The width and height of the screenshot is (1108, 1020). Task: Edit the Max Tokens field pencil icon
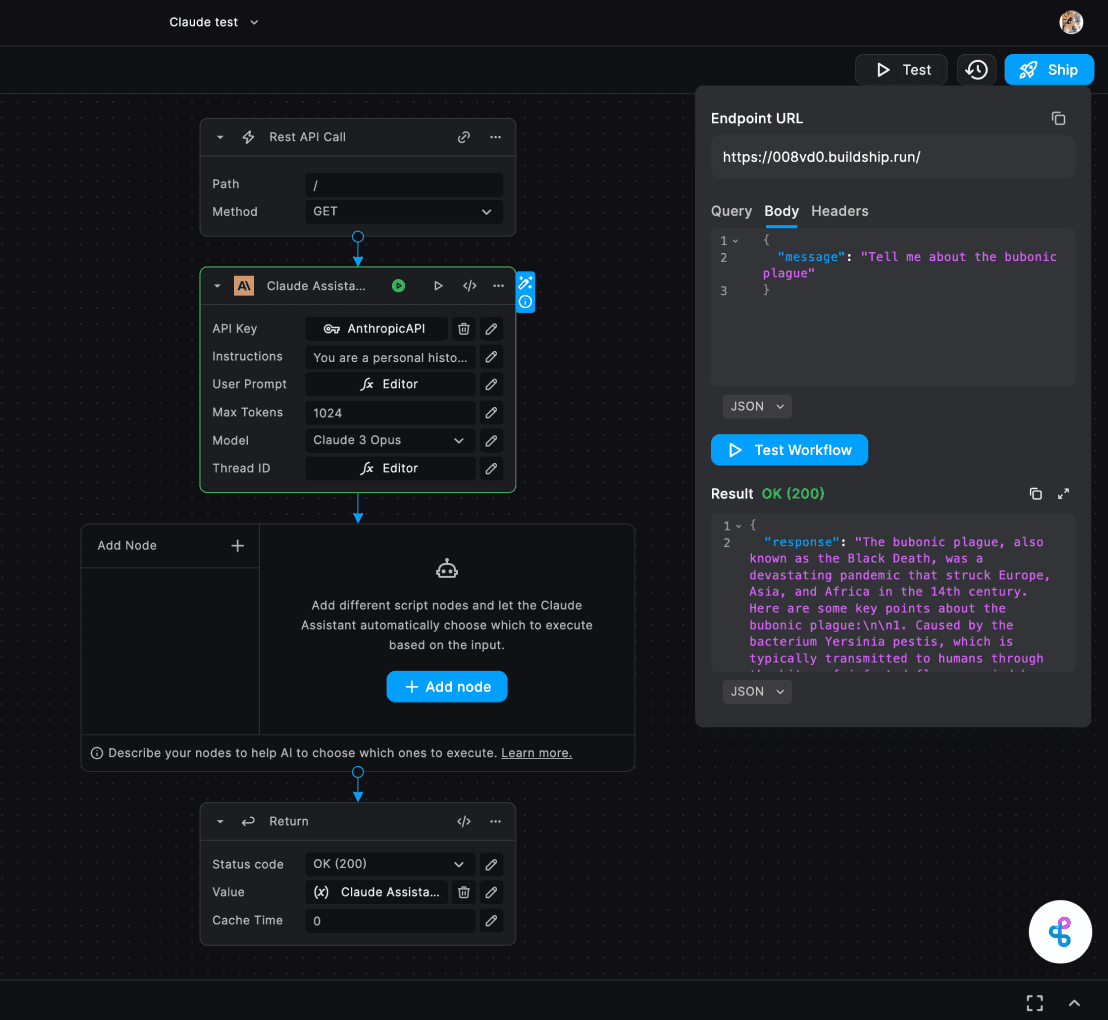pos(491,412)
